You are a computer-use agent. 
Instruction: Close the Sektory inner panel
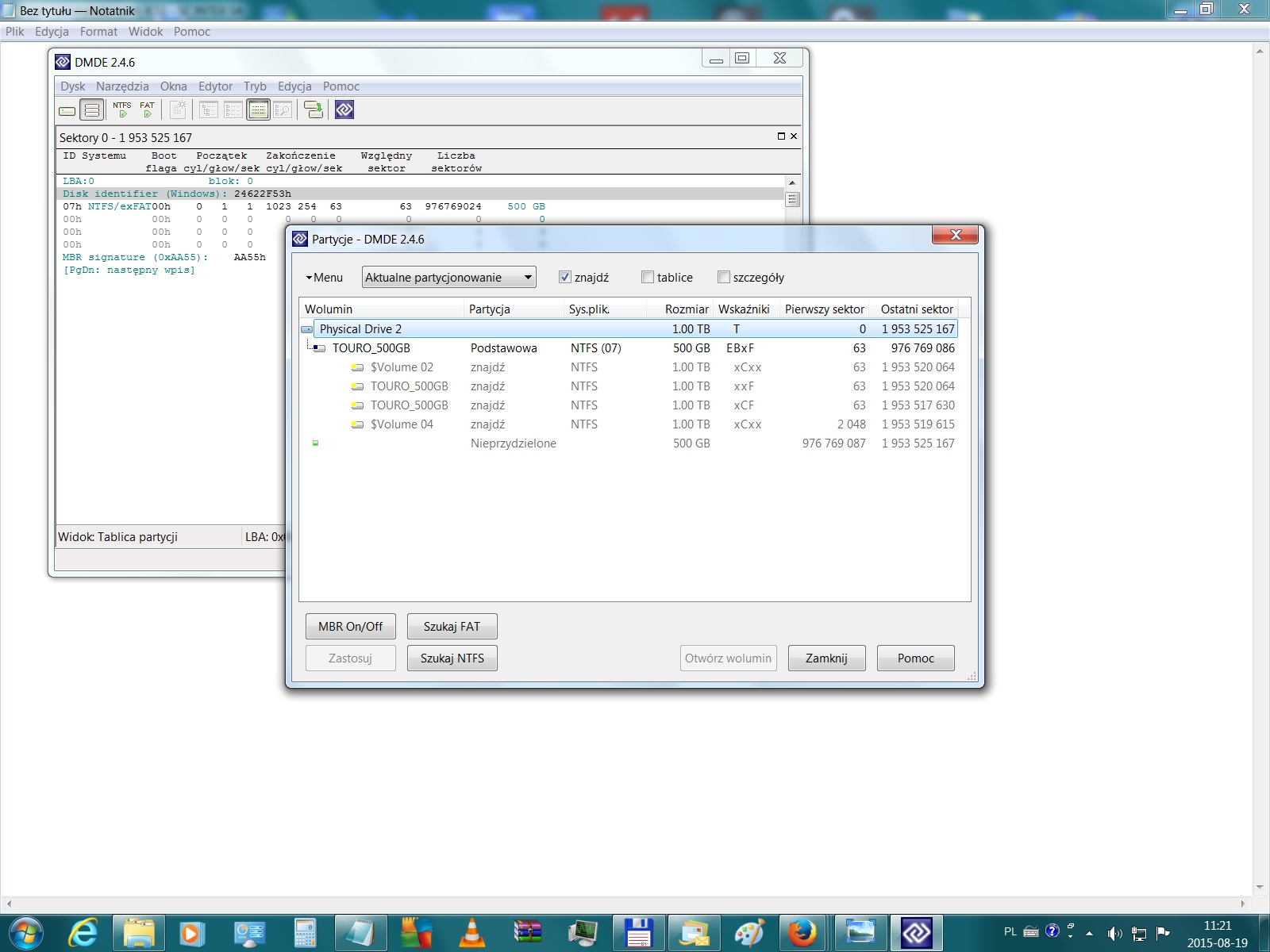(x=794, y=136)
